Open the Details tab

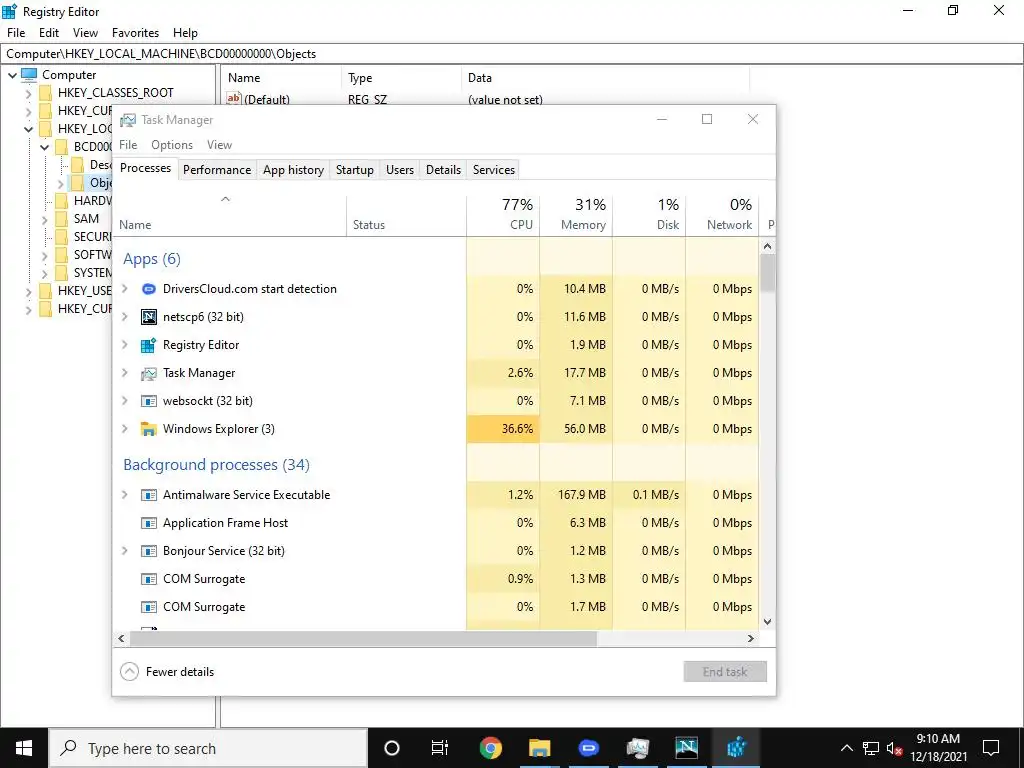[x=443, y=170]
